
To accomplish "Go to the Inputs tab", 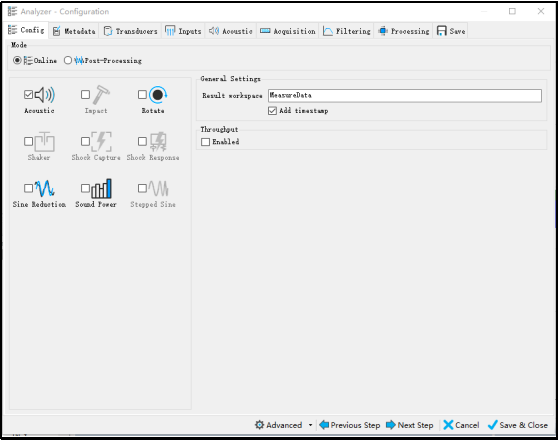I will (183, 31).
